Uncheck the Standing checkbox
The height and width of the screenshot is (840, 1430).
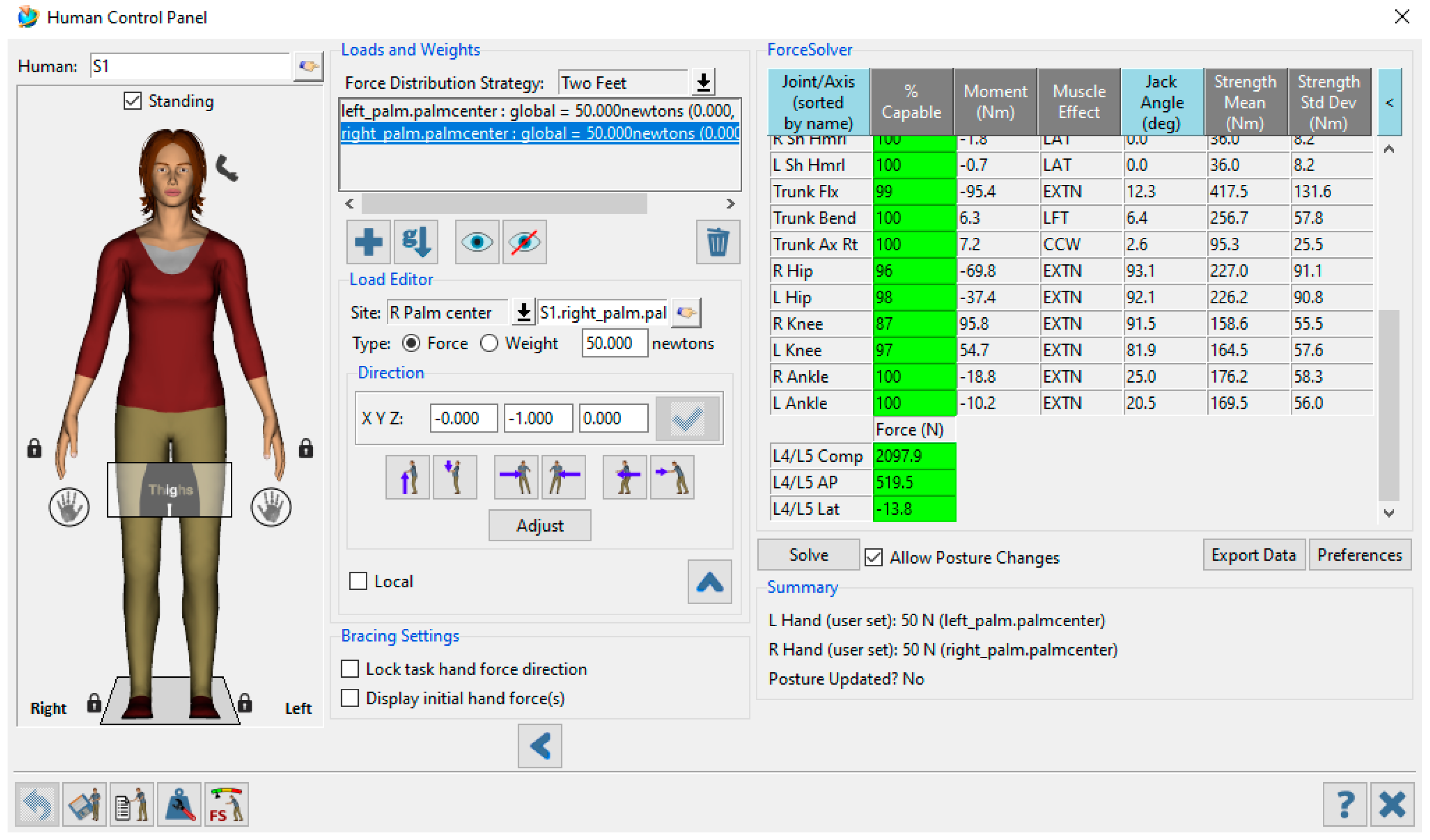[132, 101]
